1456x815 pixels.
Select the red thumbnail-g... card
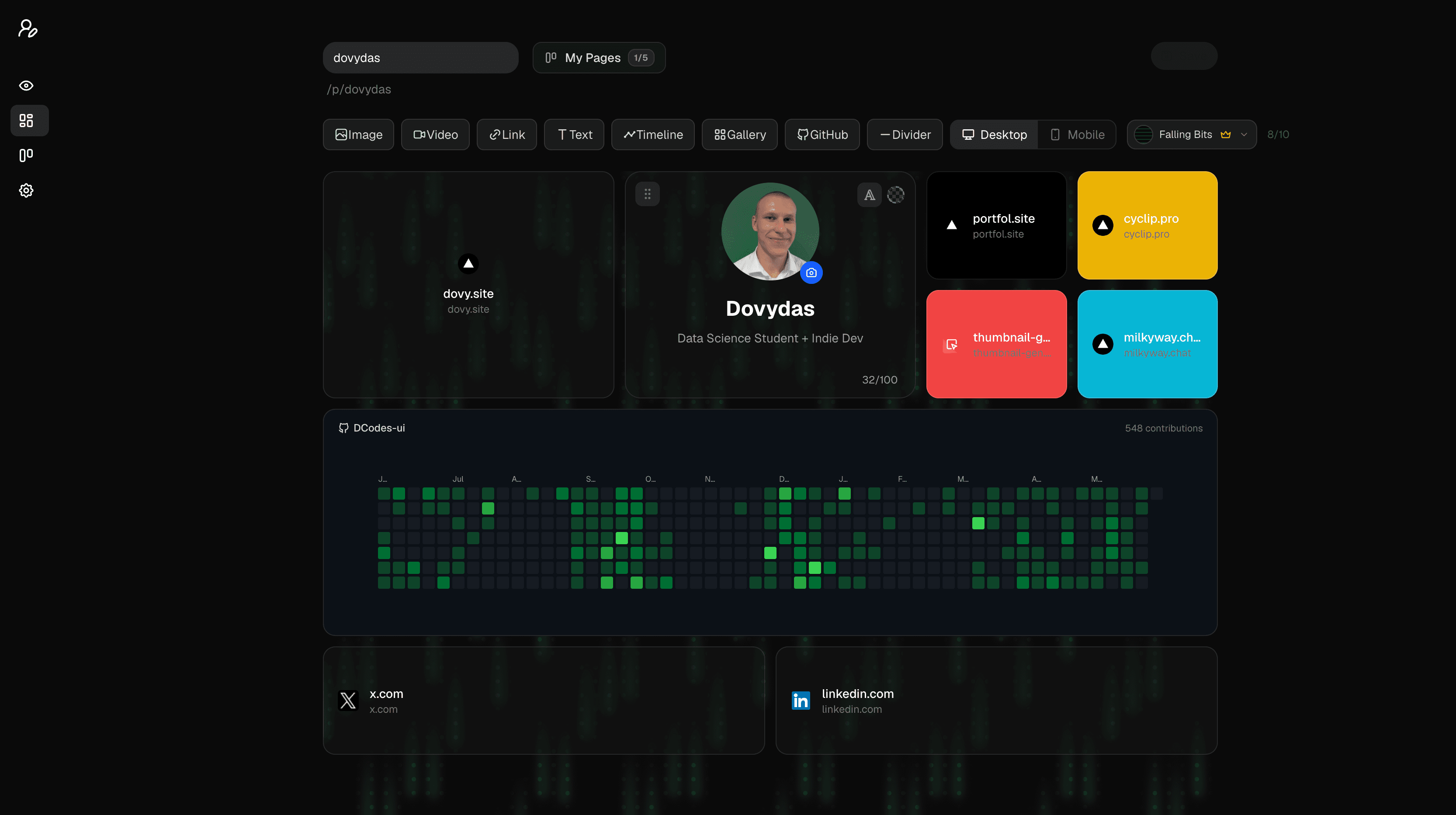(996, 344)
